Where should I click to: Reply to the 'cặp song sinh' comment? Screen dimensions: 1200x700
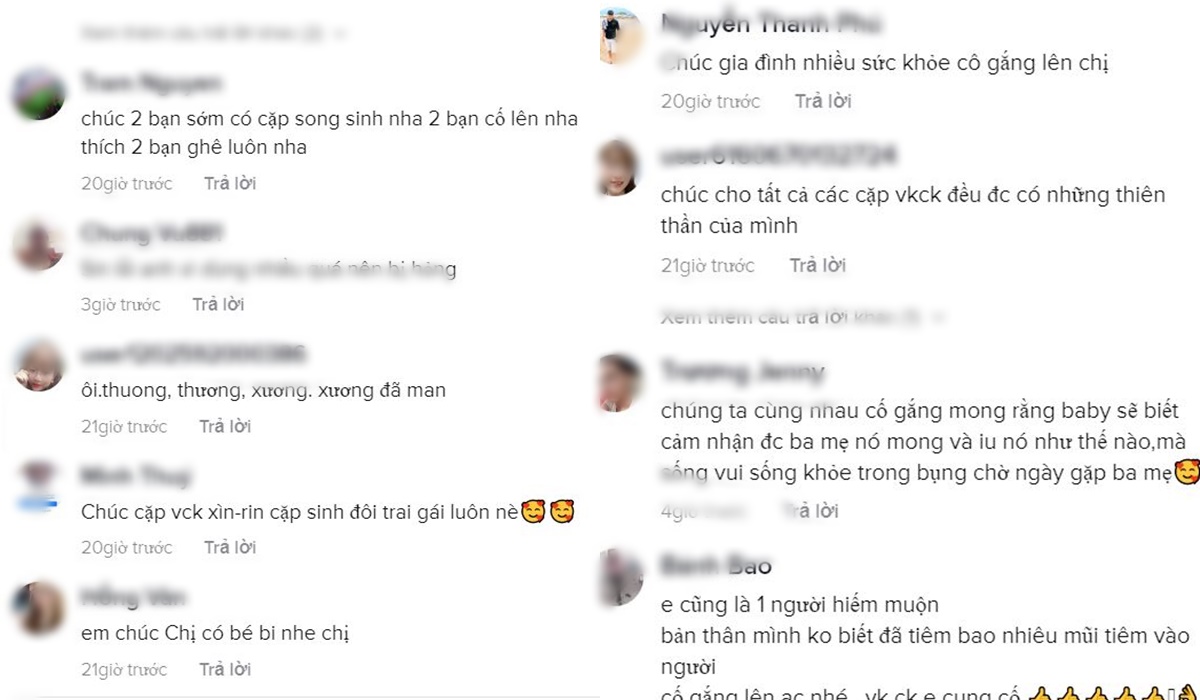[230, 184]
